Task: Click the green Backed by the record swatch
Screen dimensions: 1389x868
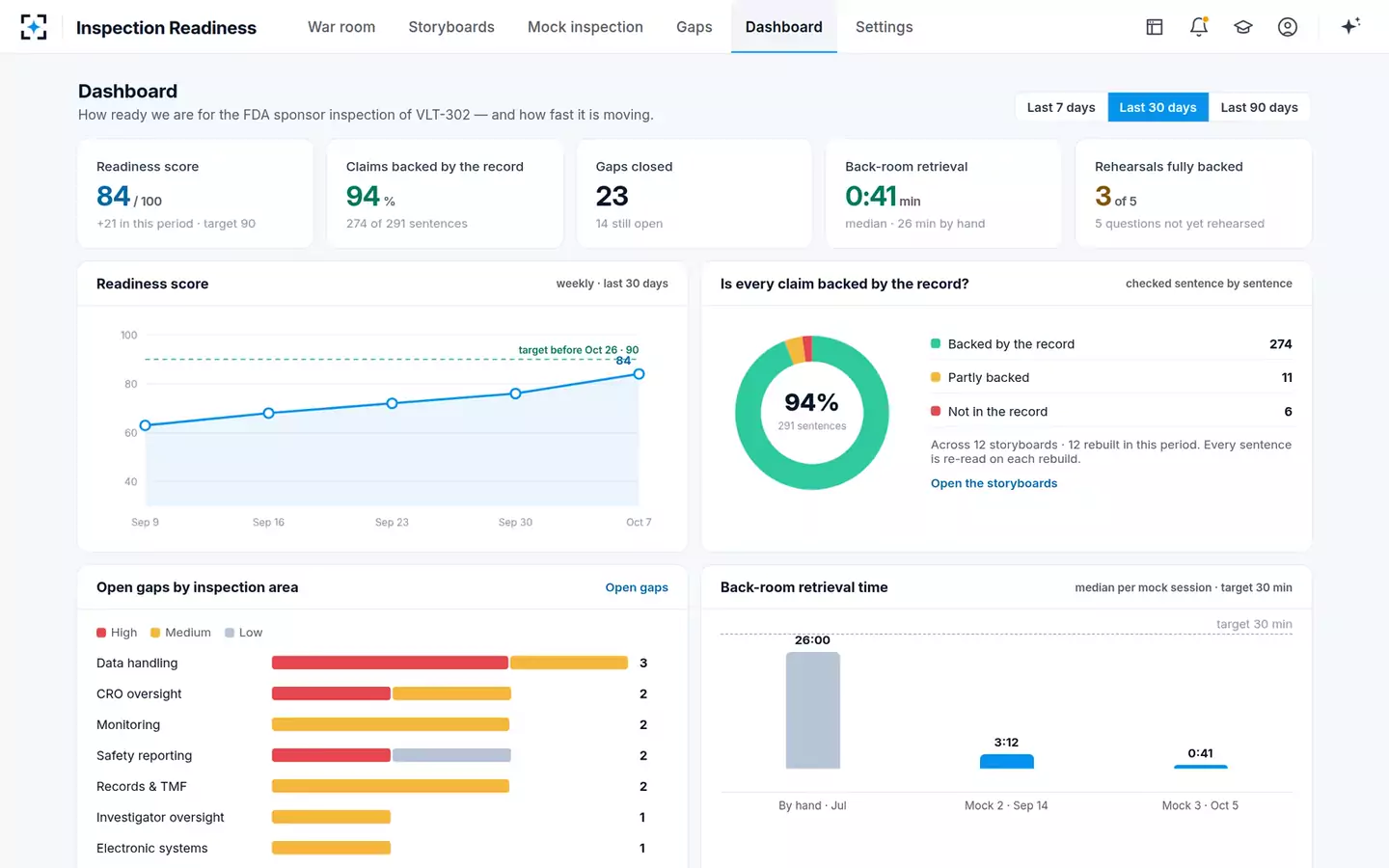Action: pos(936,343)
